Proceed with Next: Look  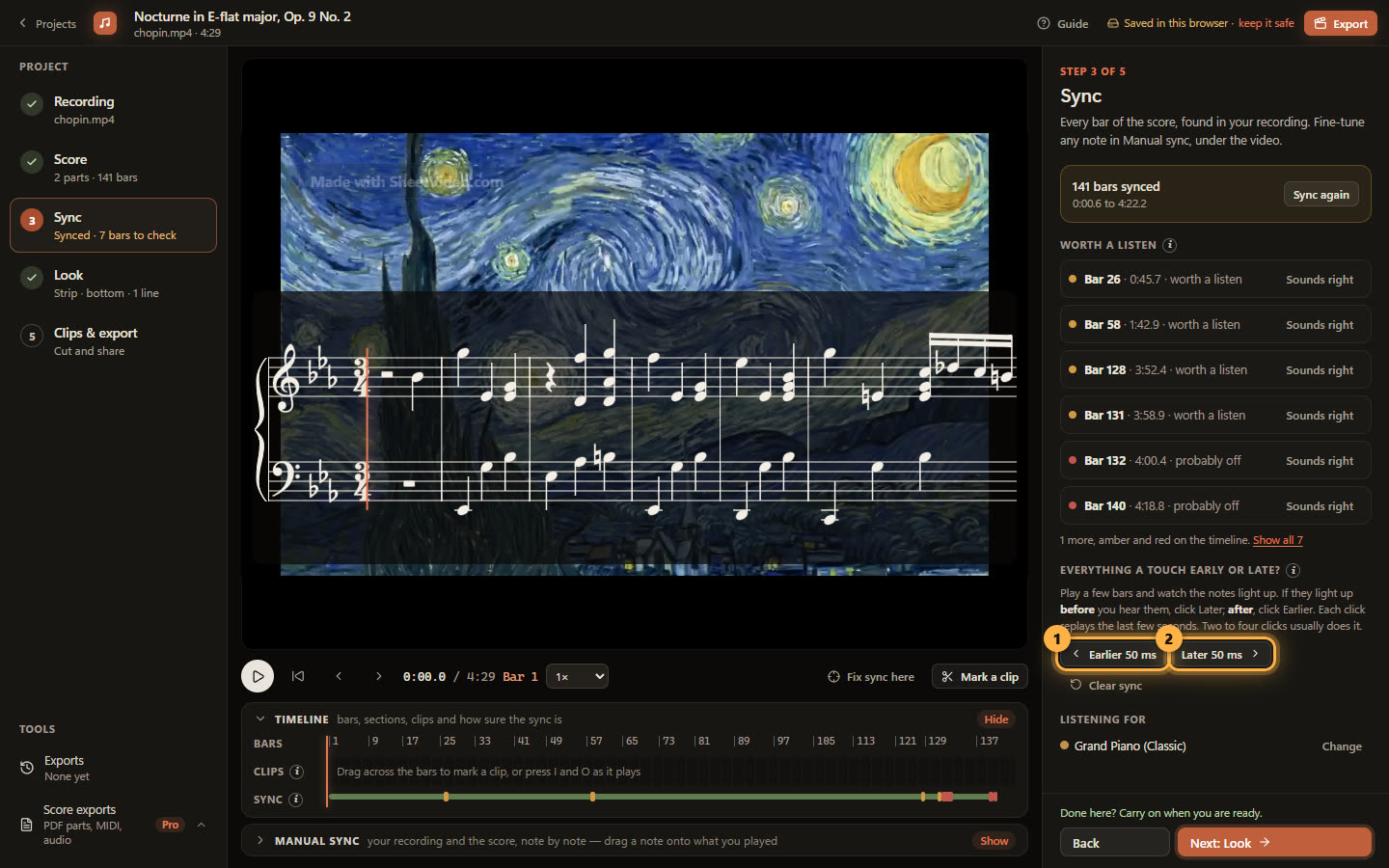[1273, 843]
